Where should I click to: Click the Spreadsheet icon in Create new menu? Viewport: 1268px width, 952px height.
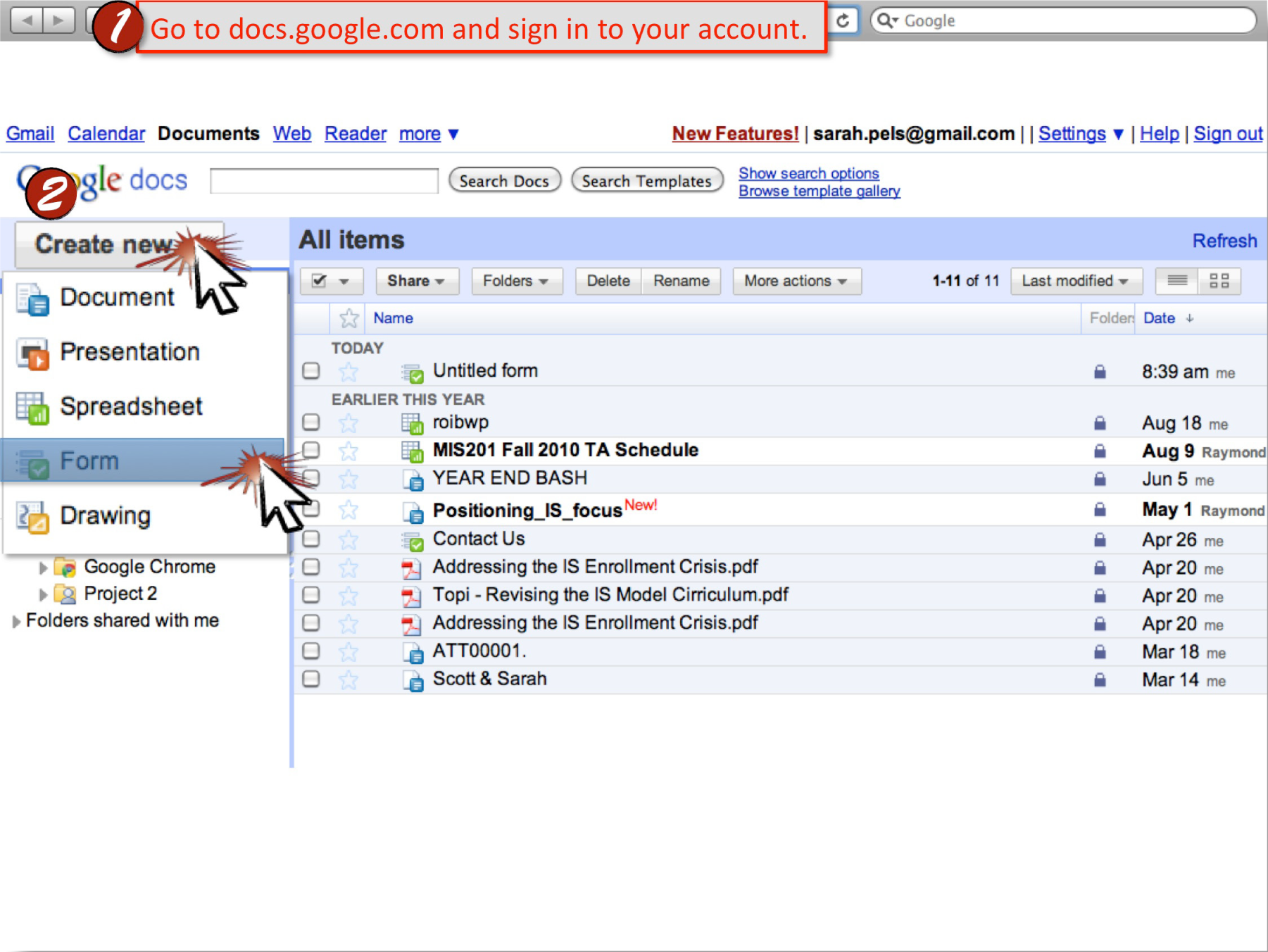32,408
